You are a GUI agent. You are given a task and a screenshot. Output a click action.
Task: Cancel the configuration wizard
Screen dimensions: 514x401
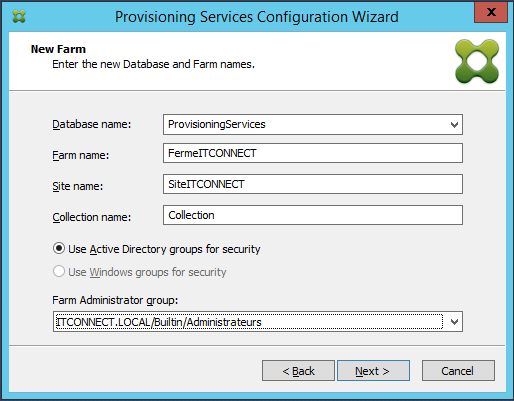tap(458, 371)
